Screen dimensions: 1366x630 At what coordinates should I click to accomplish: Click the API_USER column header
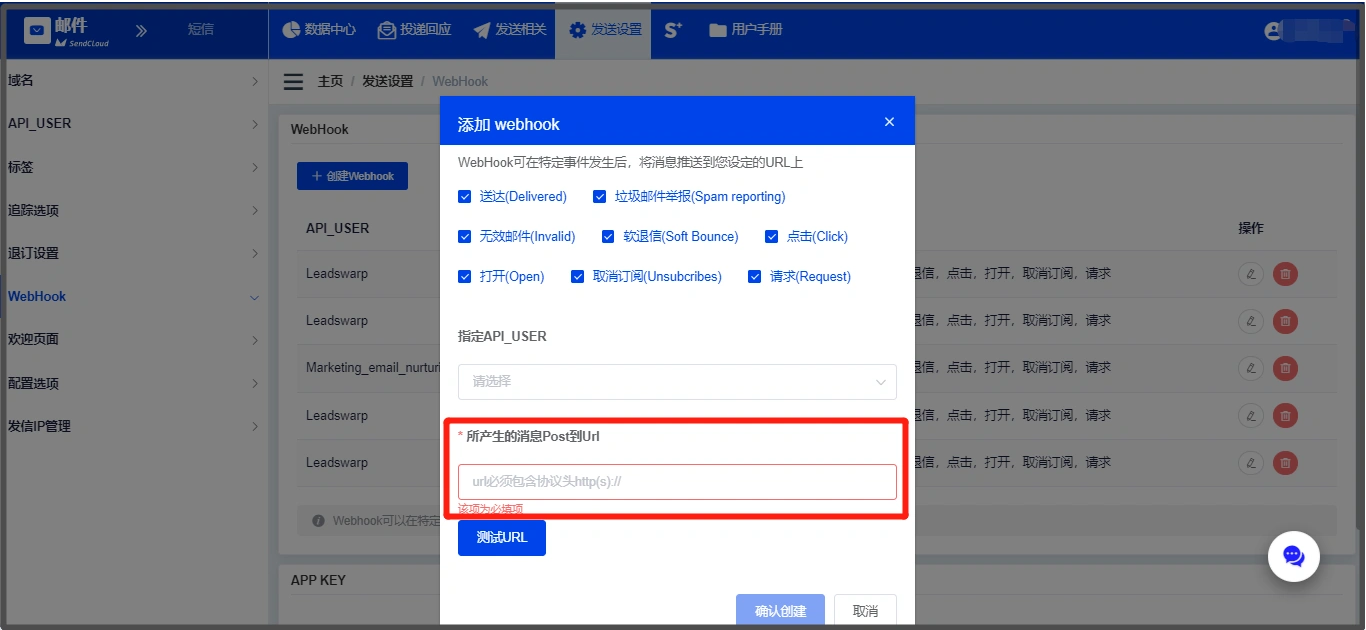[338, 228]
